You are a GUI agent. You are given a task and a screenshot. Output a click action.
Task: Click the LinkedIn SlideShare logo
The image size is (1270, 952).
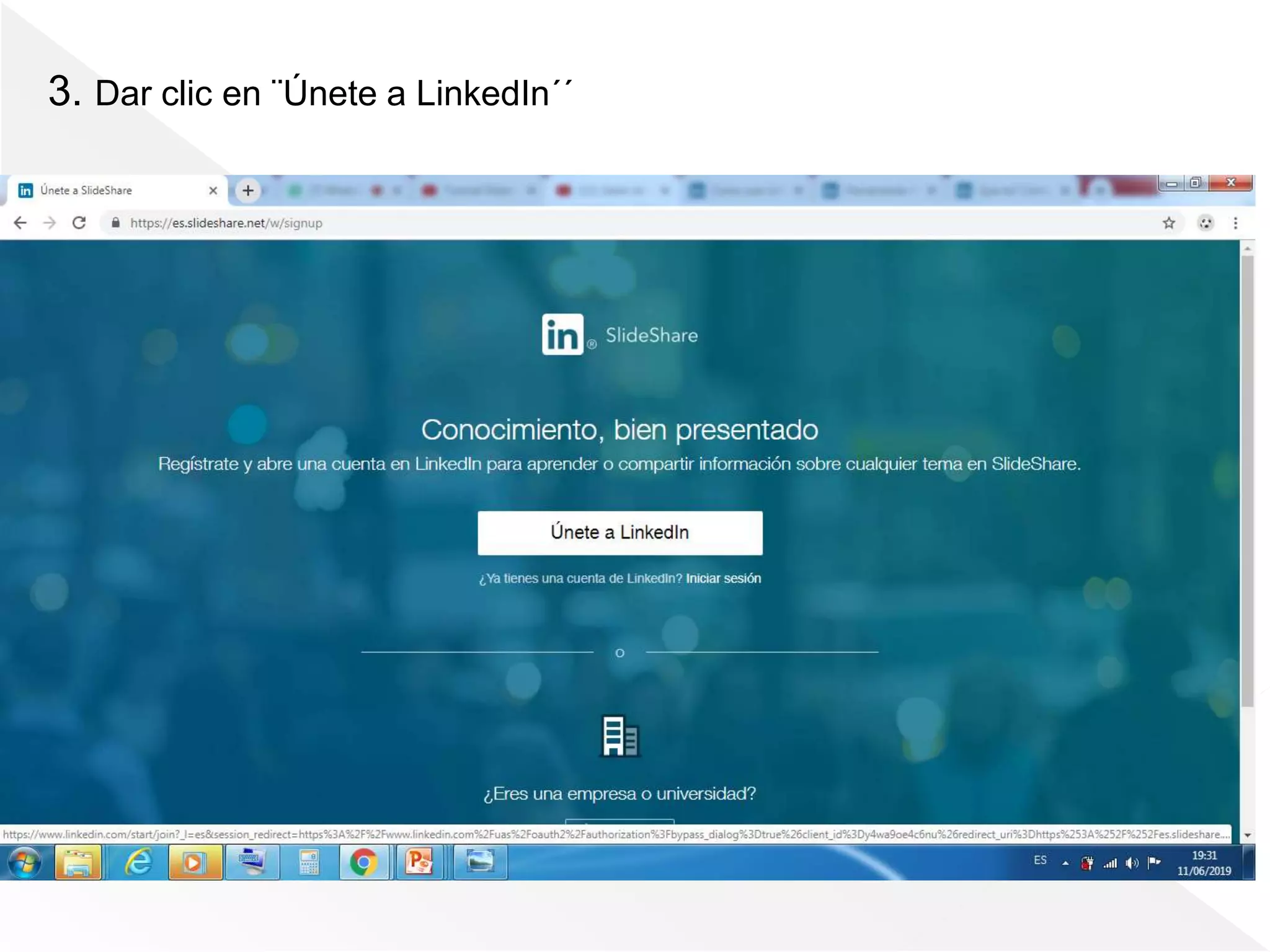[619, 335]
